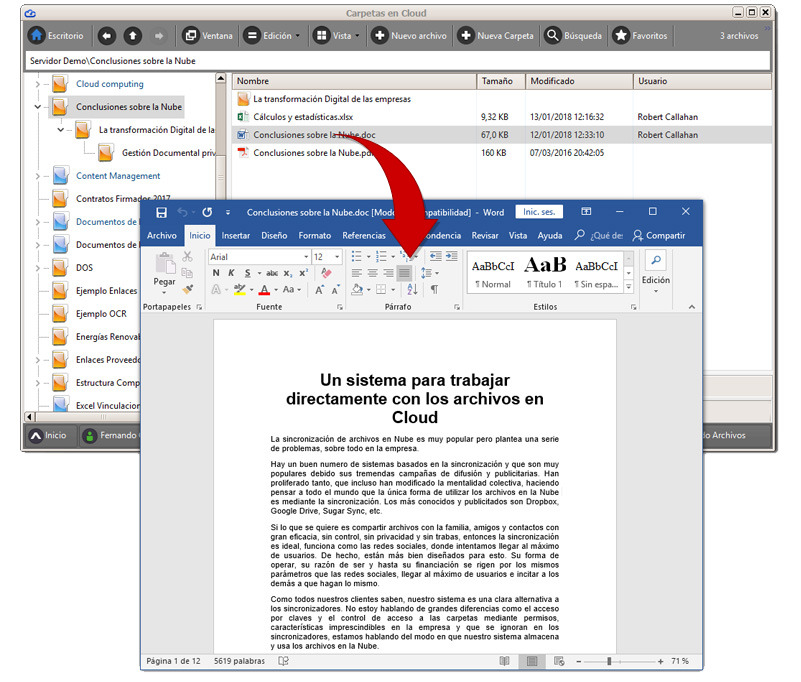Screen dimensions: 801x682
Task: Click the Cut scissors icon
Action: click(x=187, y=256)
